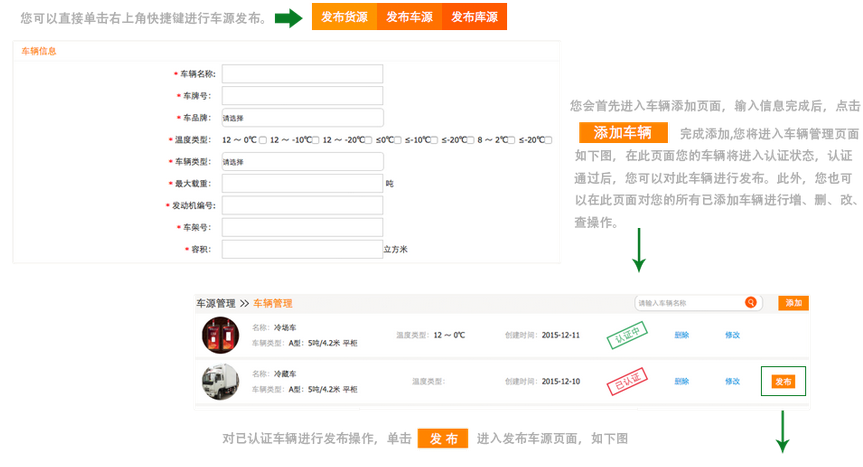
Task: Select the 发布车源 tab
Action: click(x=409, y=17)
